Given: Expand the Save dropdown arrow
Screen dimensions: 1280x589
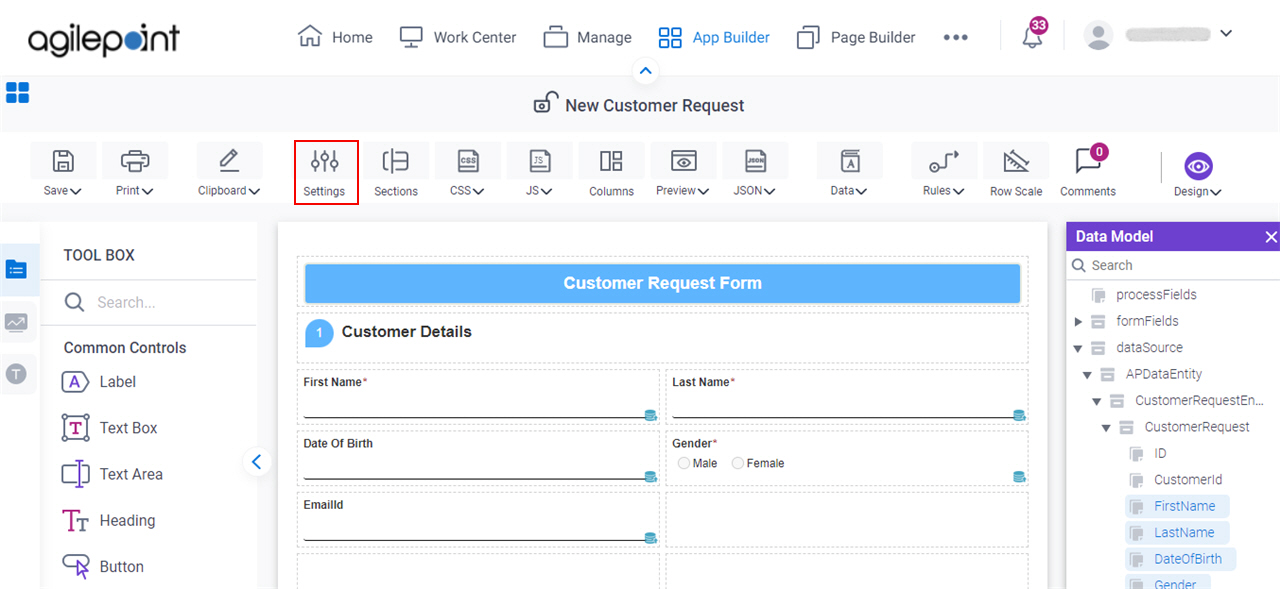Looking at the screenshot, I should (x=76, y=191).
